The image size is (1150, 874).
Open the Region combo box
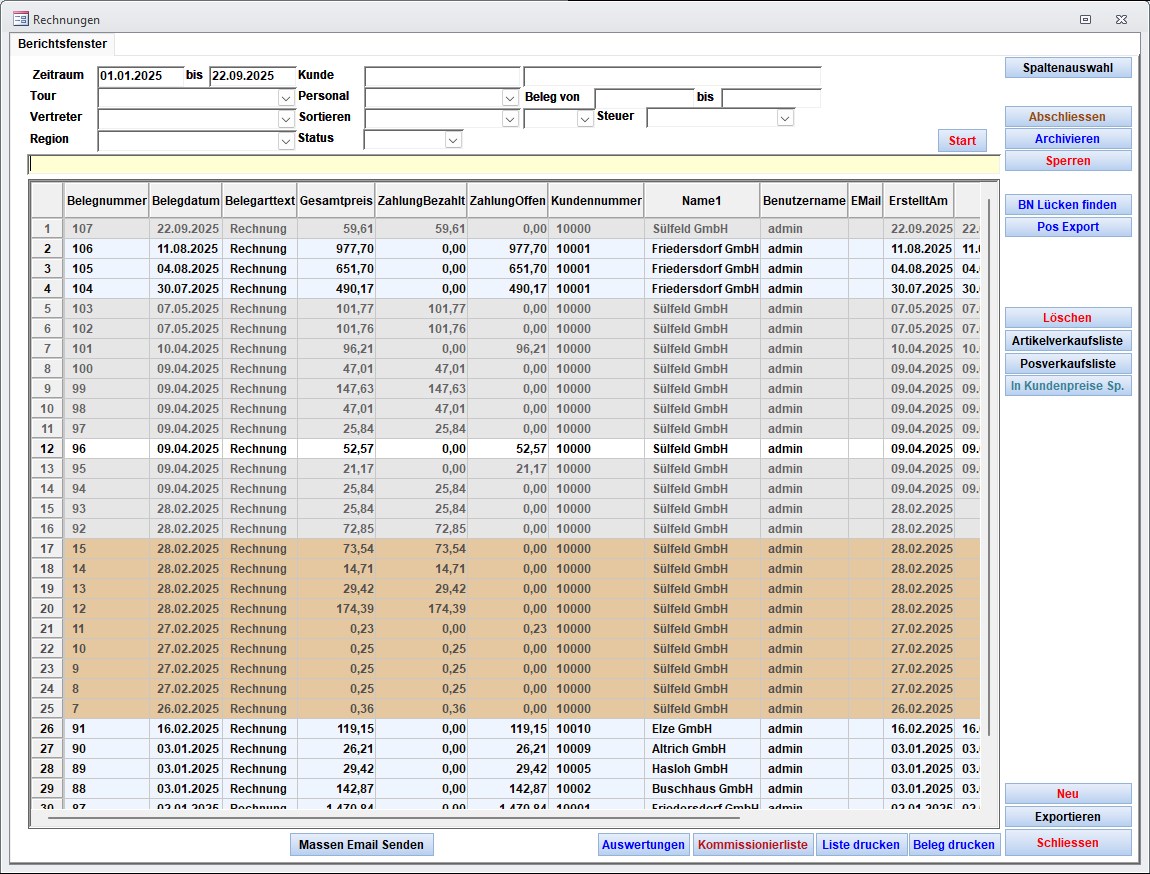click(285, 141)
